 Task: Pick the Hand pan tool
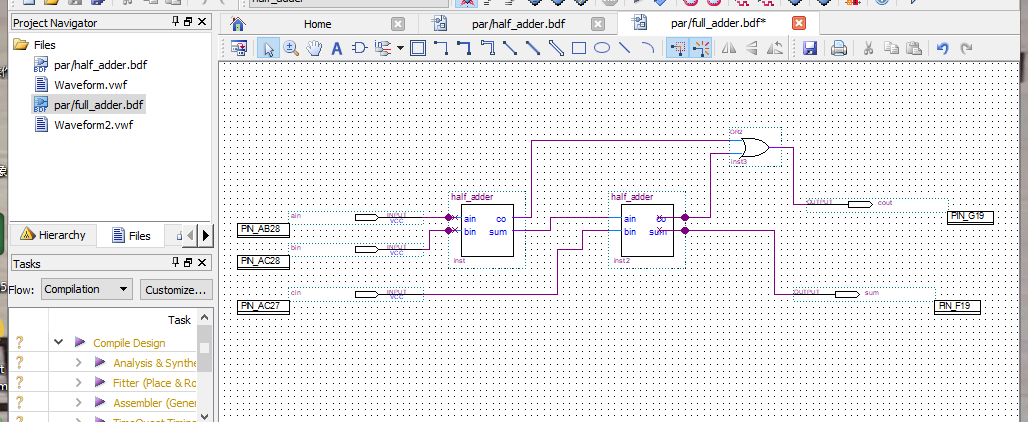point(315,48)
